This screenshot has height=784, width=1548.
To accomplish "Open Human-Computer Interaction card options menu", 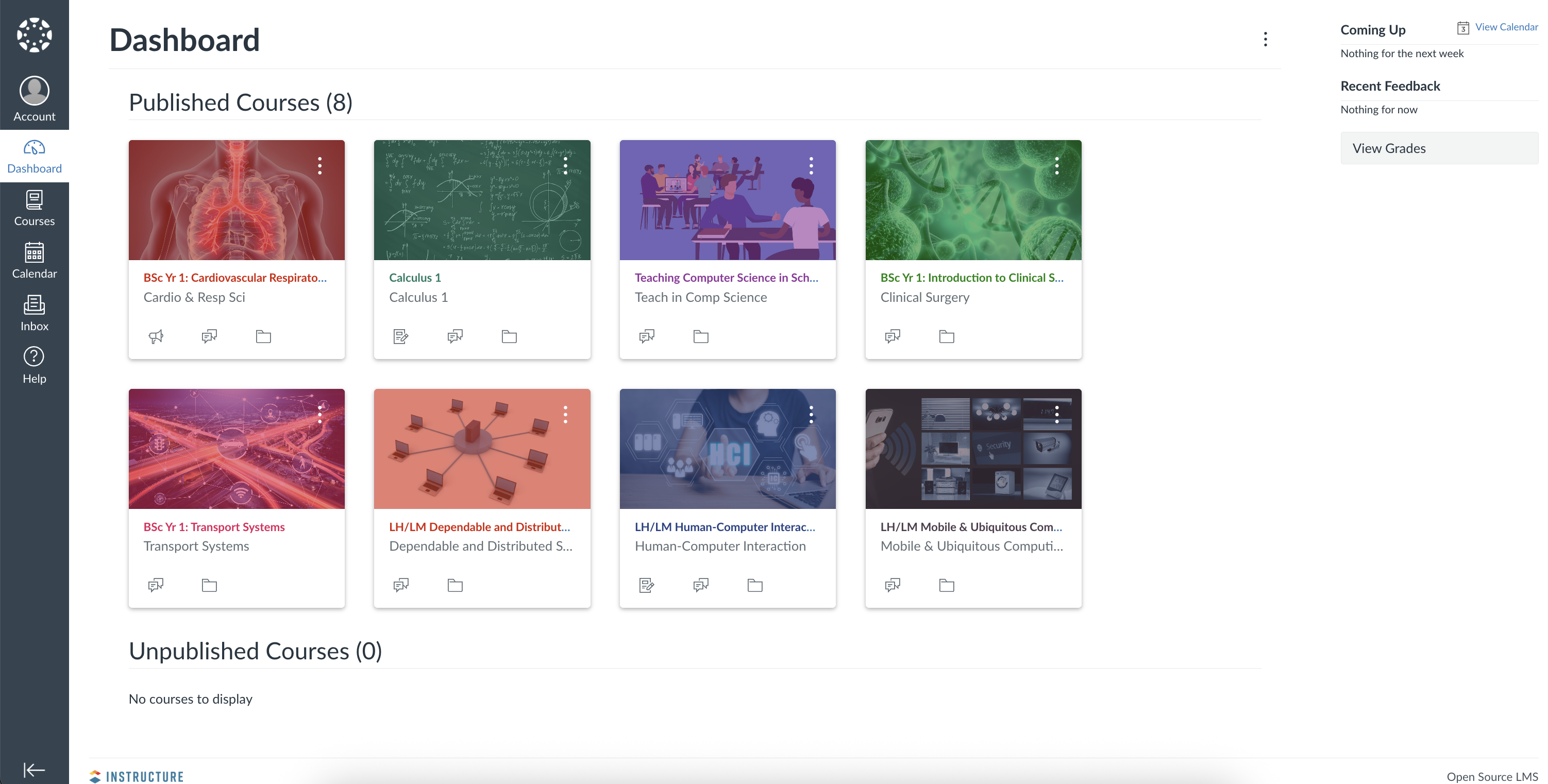I will click(811, 415).
